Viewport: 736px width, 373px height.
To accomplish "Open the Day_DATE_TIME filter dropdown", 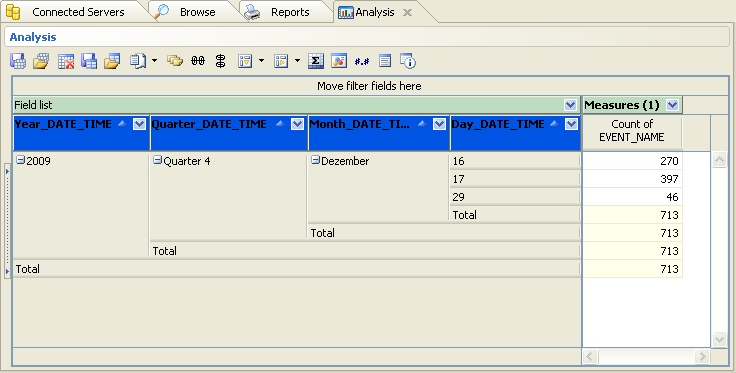I will tap(571, 124).
